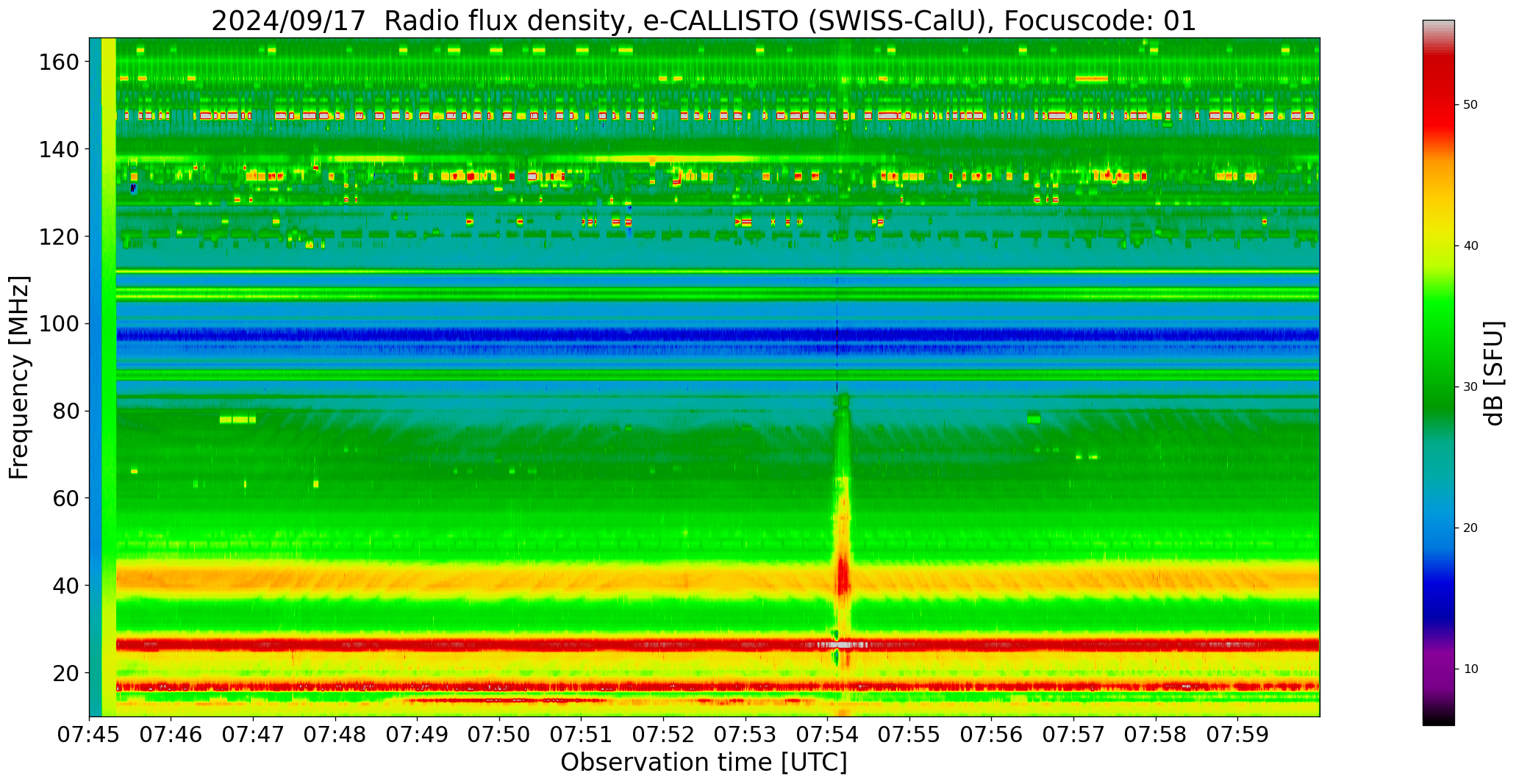Click the 100 frequency tick label
Screen dimensions: 1516x784
coord(59,324)
